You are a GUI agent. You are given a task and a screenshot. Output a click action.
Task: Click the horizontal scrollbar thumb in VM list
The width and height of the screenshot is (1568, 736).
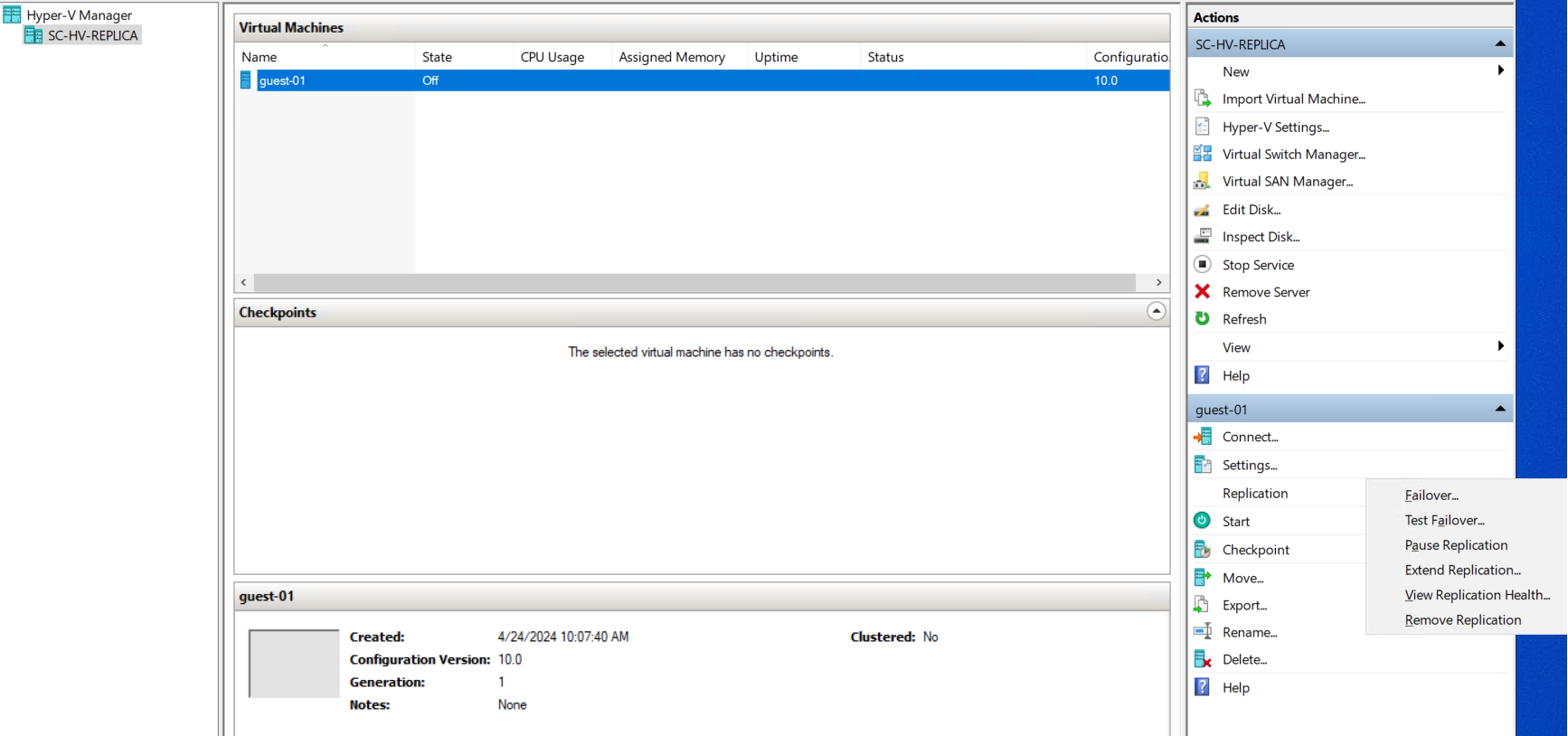[x=694, y=282]
